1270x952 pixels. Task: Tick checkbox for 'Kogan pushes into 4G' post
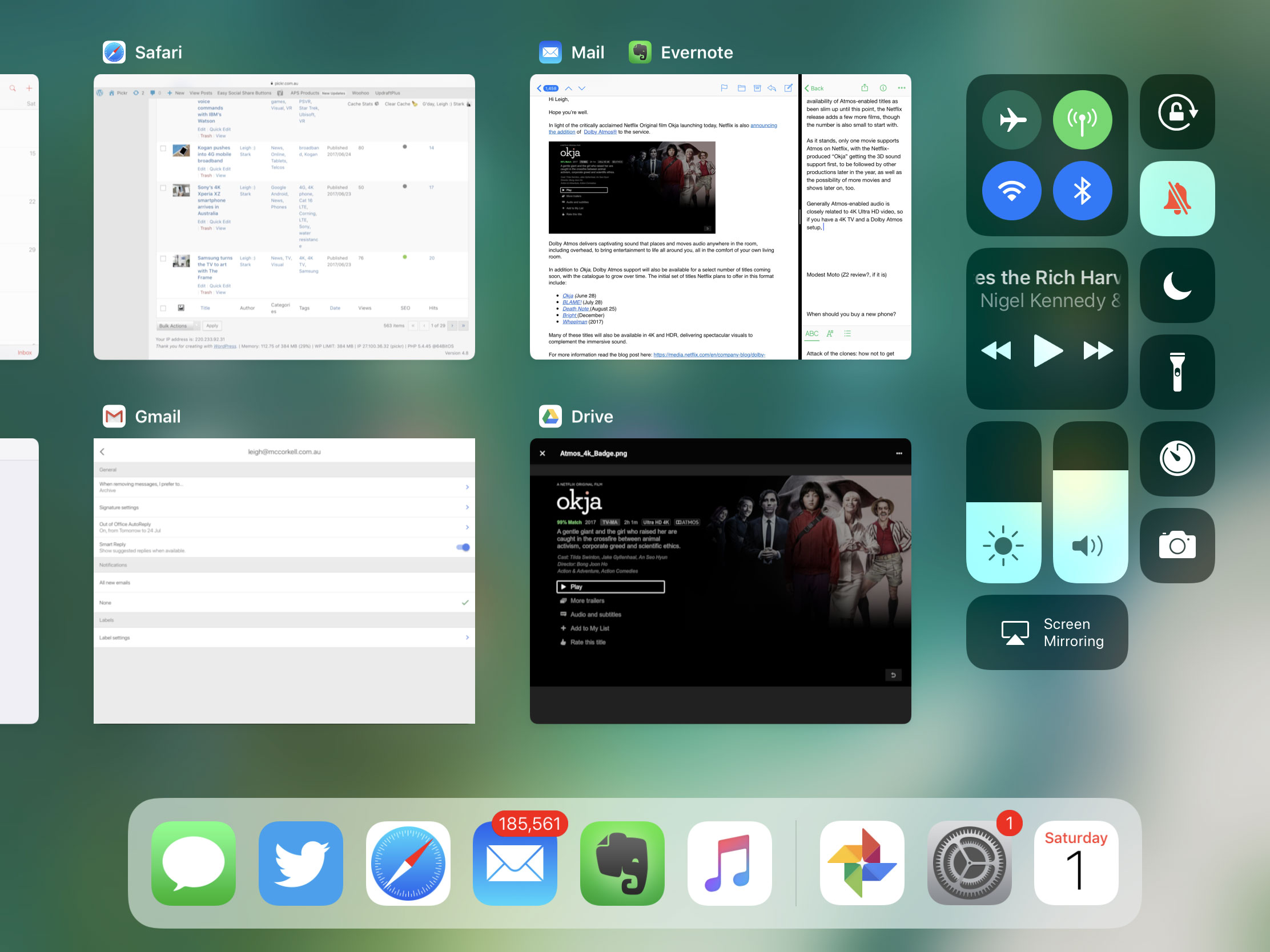click(163, 148)
